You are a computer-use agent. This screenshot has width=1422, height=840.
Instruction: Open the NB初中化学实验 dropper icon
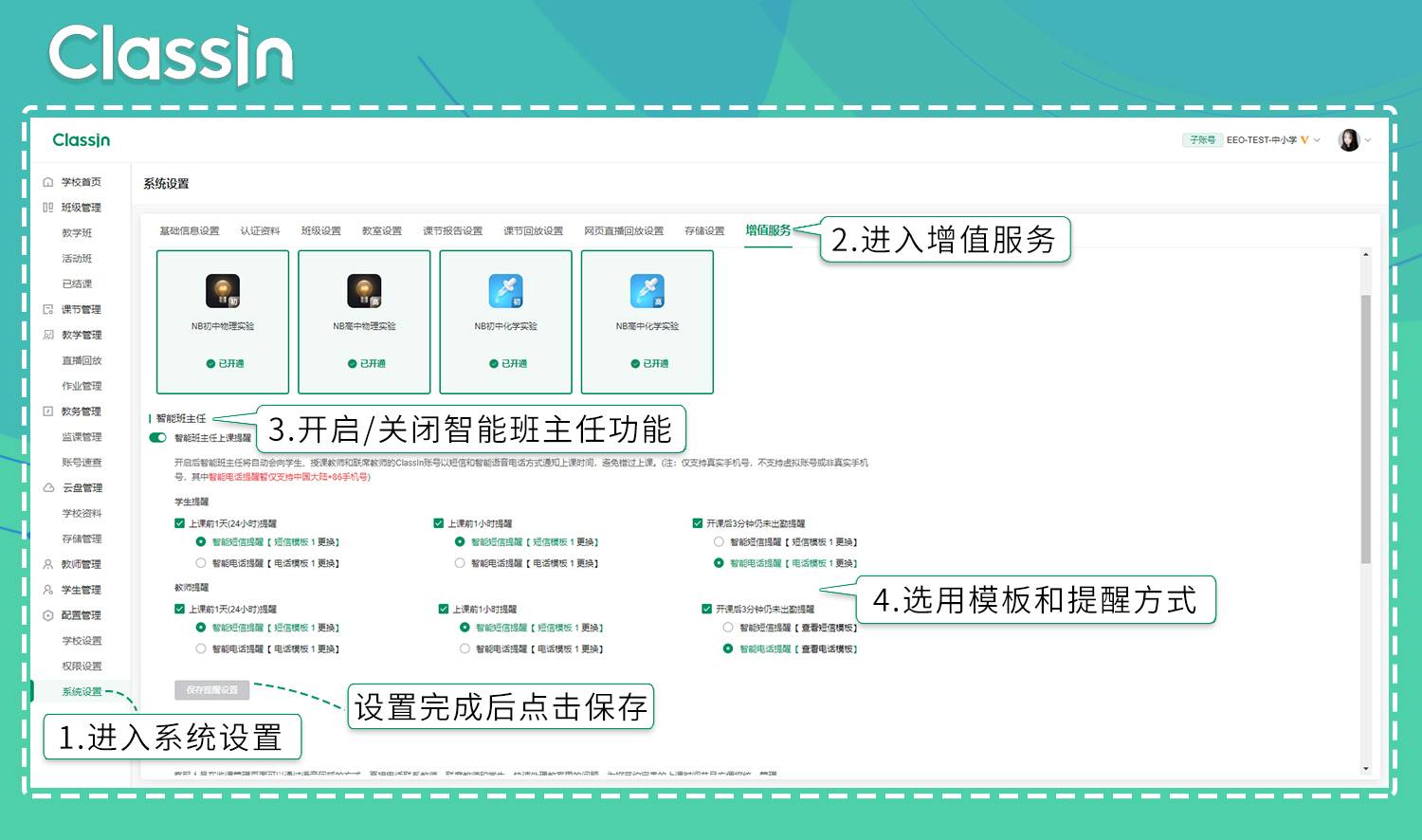[505, 291]
